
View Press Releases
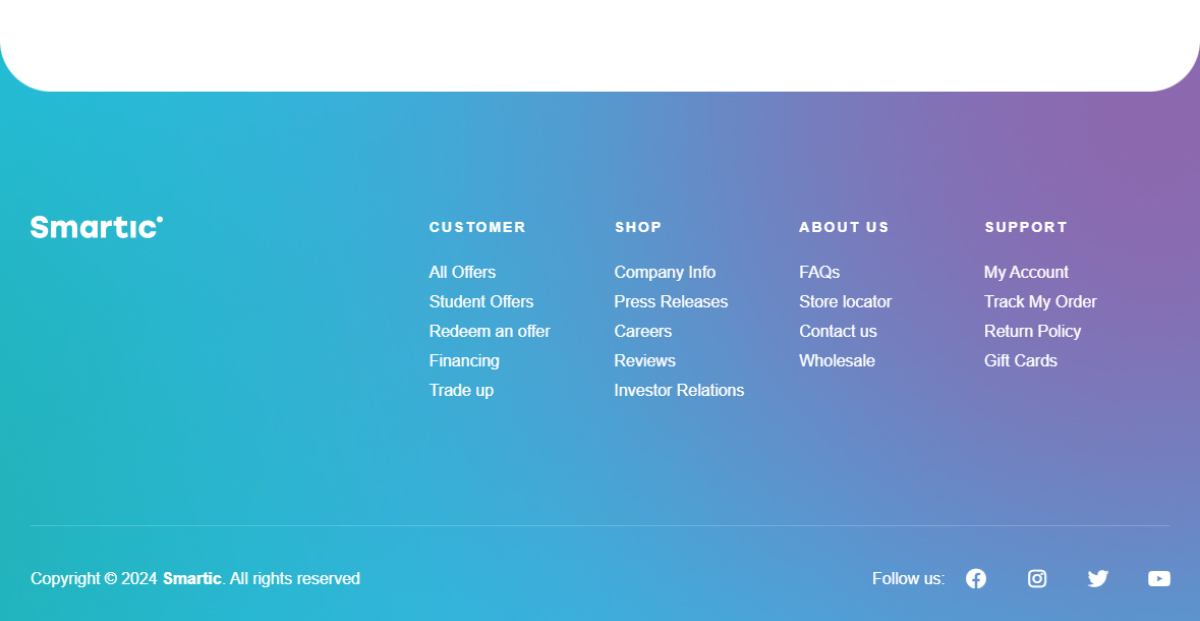click(670, 301)
